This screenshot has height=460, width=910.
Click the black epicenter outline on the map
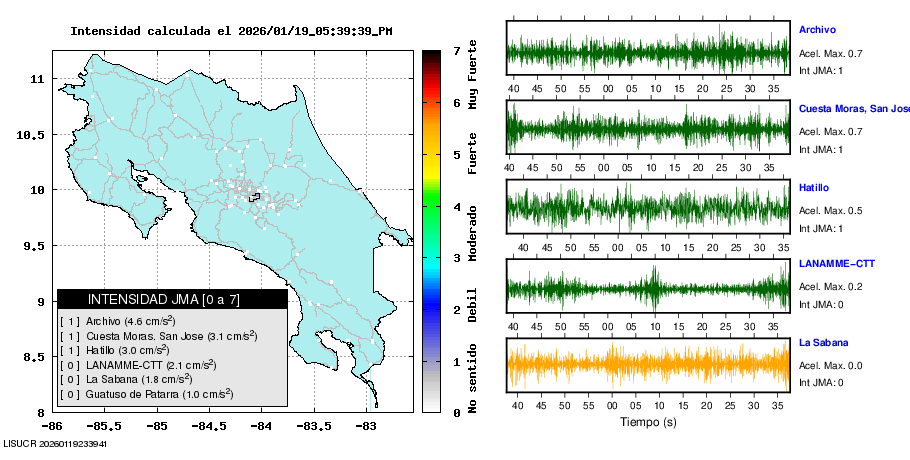(x=254, y=197)
